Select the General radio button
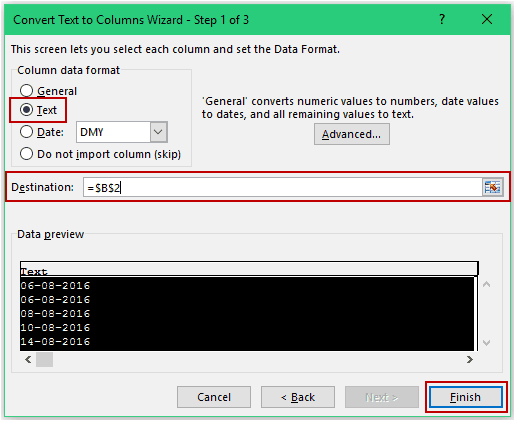 click(x=27, y=91)
